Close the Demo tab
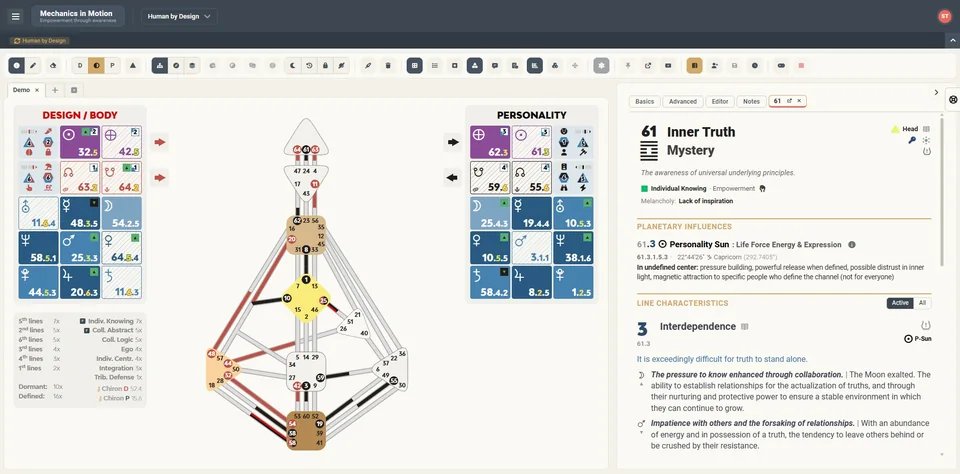Viewport: 960px width, 474px height. pyautogui.click(x=37, y=90)
